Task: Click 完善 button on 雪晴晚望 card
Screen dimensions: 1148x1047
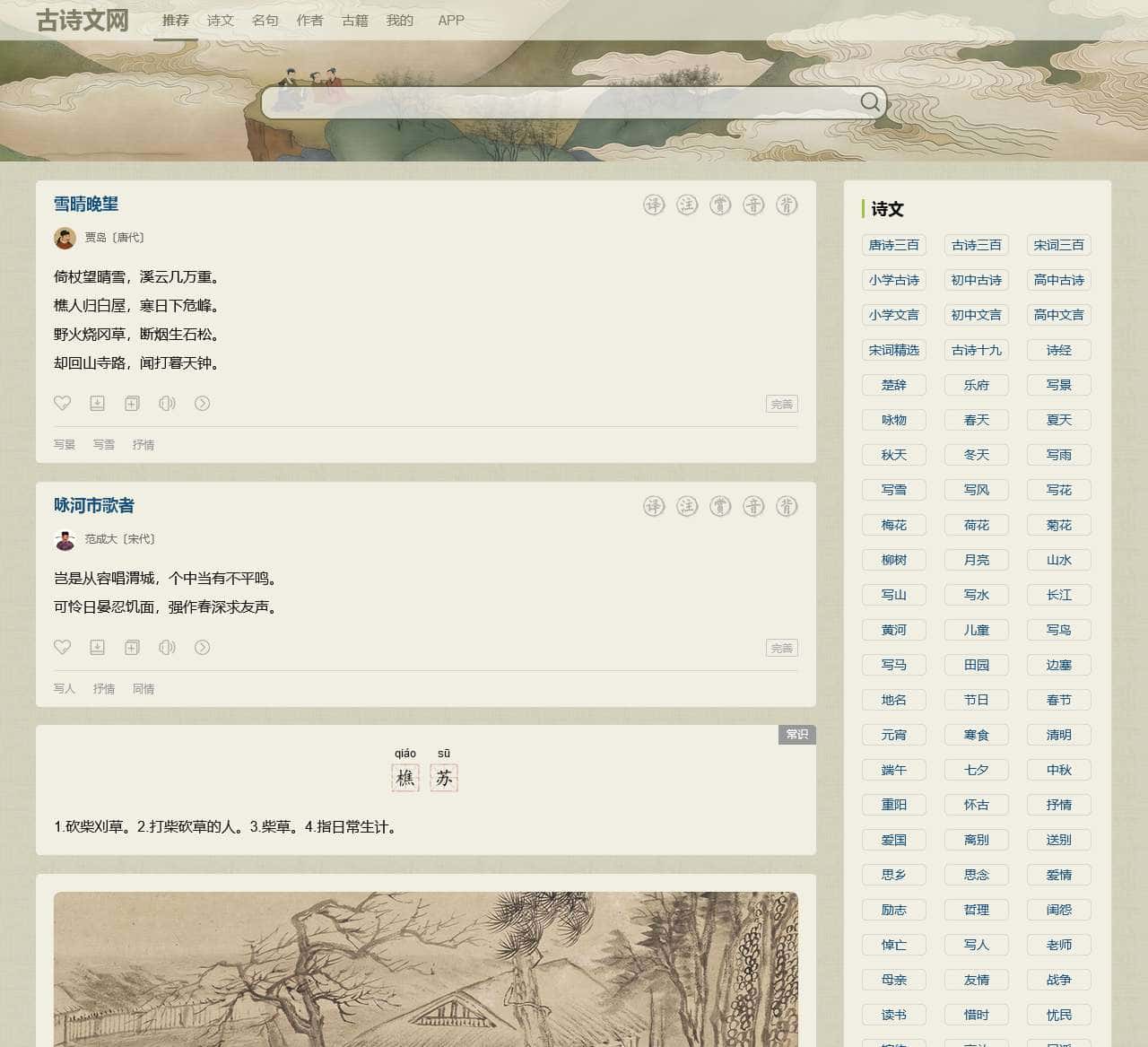Action: click(x=782, y=404)
